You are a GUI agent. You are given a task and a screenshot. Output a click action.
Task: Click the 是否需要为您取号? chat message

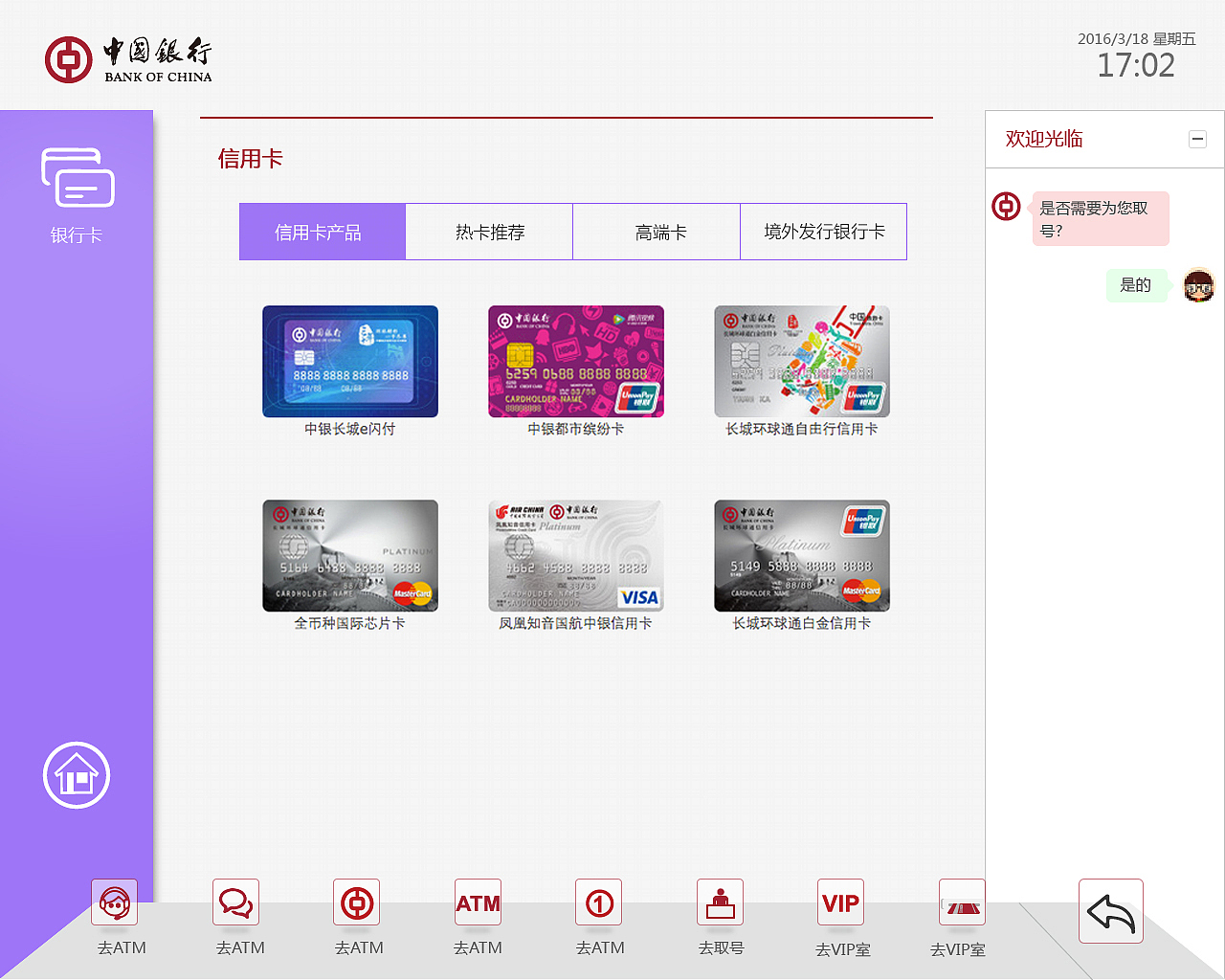pos(1101,219)
